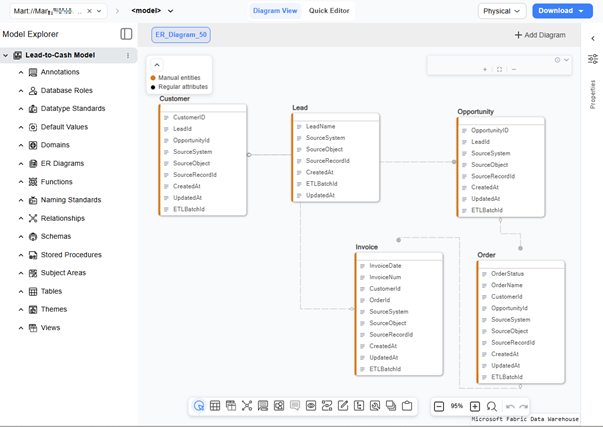Click CustomerID attribute in Customer table

click(x=189, y=117)
